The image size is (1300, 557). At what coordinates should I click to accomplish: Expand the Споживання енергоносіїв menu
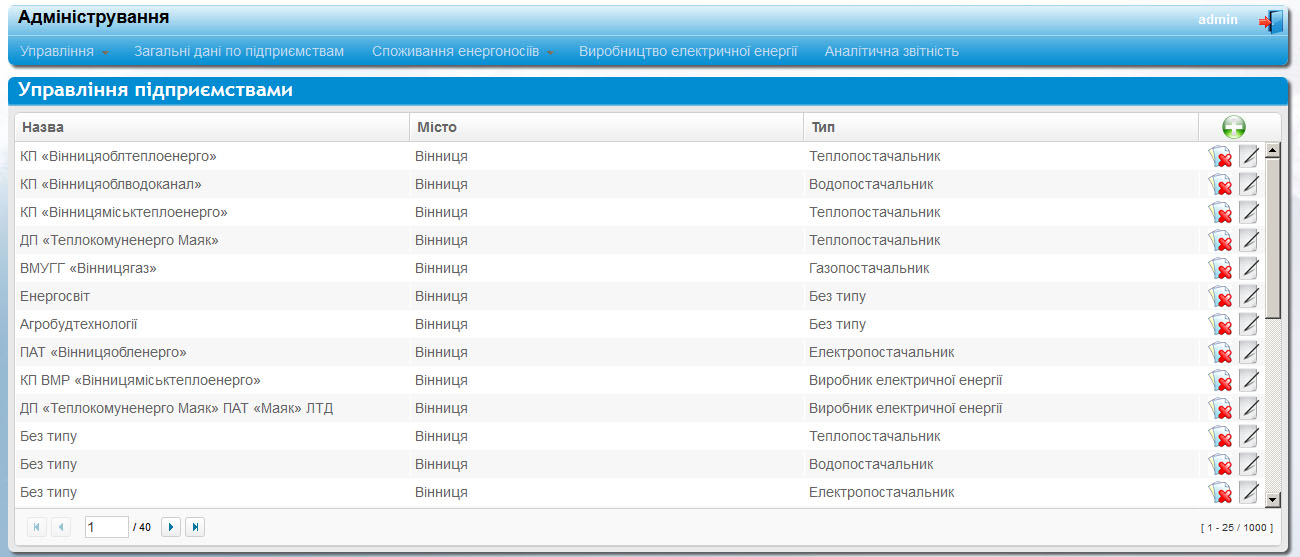pyautogui.click(x=462, y=51)
